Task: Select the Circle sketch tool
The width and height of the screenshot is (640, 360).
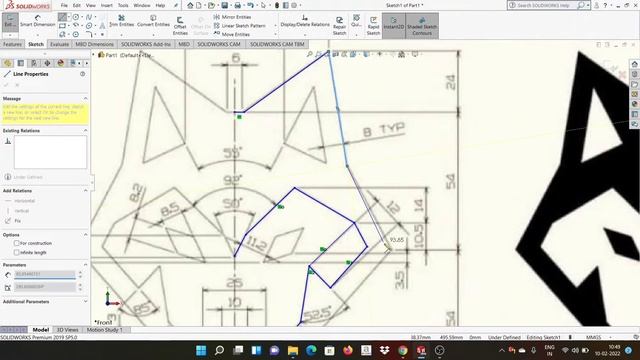Action: (x=76, y=17)
